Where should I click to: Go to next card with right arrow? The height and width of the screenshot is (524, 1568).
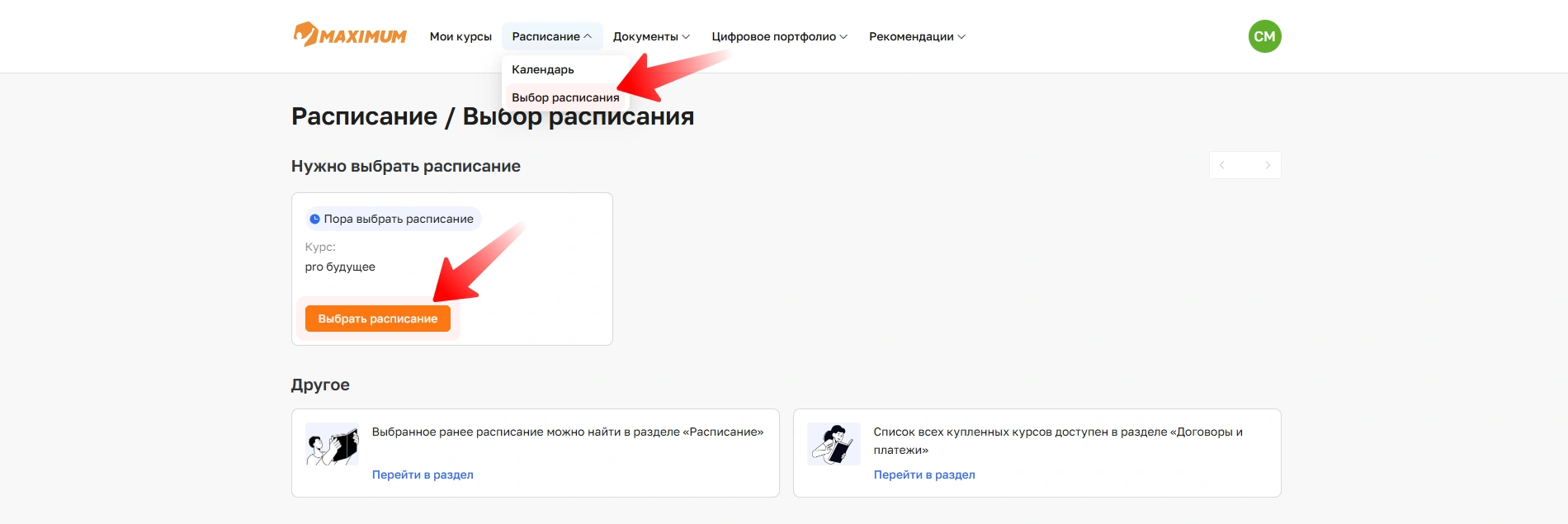pyautogui.click(x=1268, y=165)
